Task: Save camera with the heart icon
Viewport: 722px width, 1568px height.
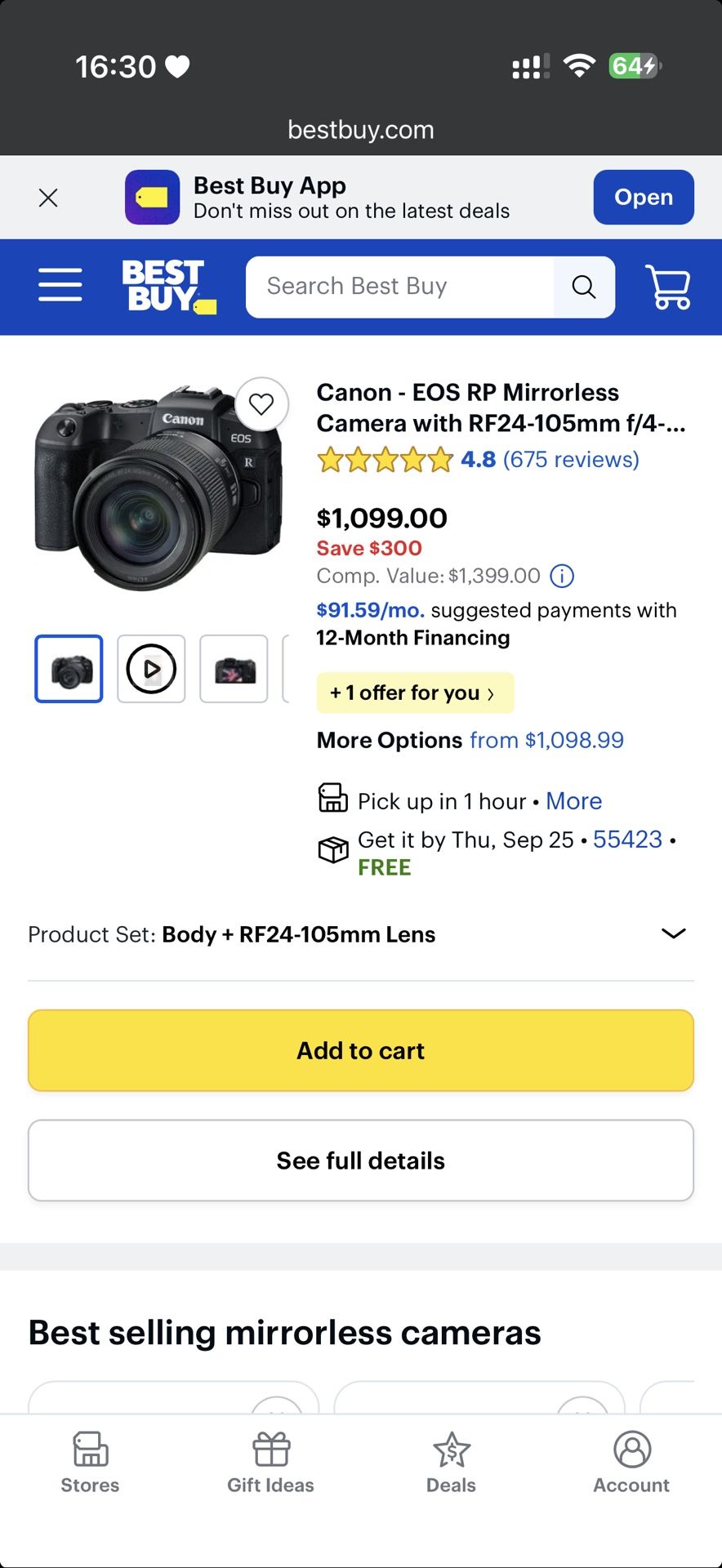Action: (261, 404)
